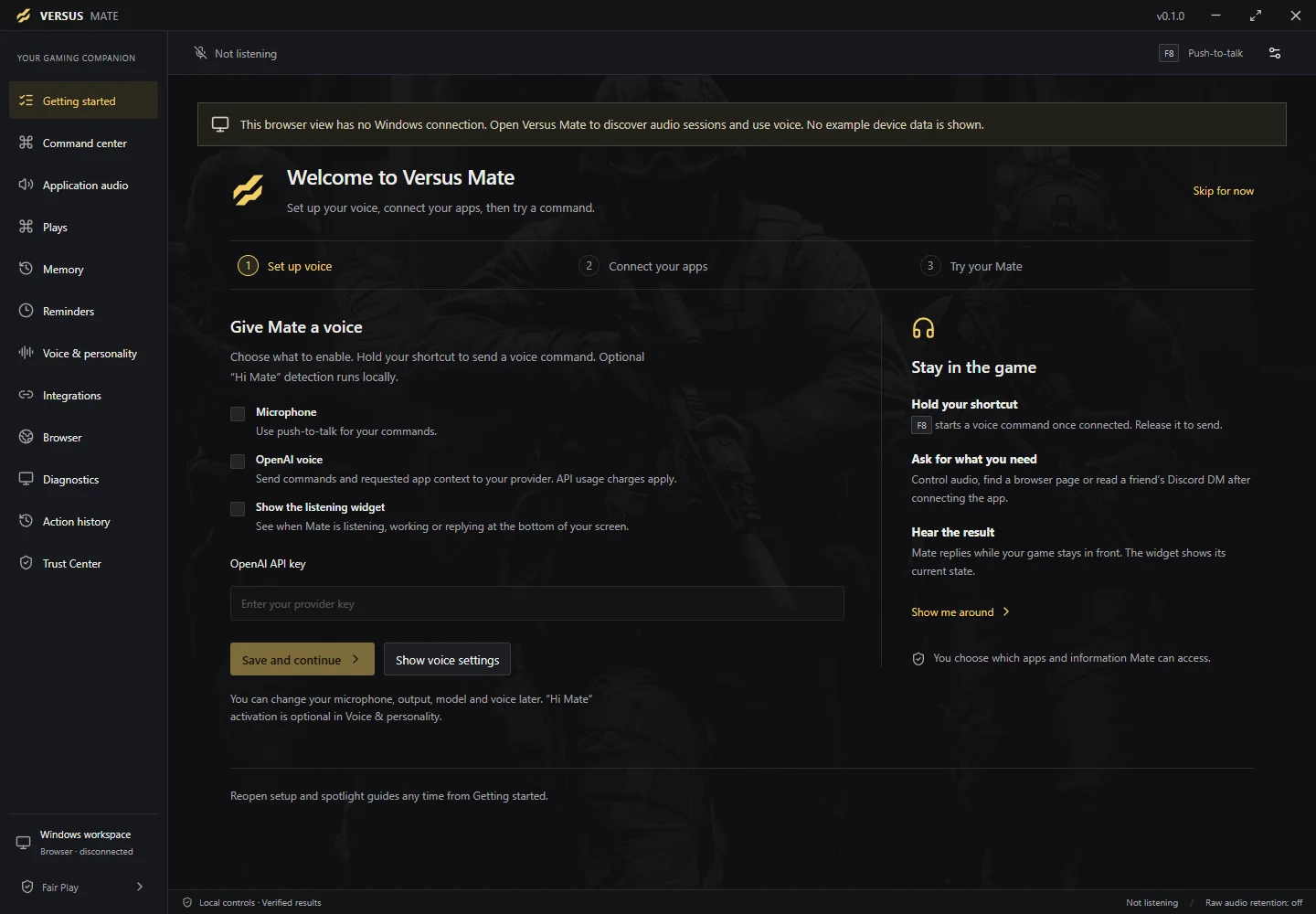
Task: Open the Memory page
Action: coord(83,269)
